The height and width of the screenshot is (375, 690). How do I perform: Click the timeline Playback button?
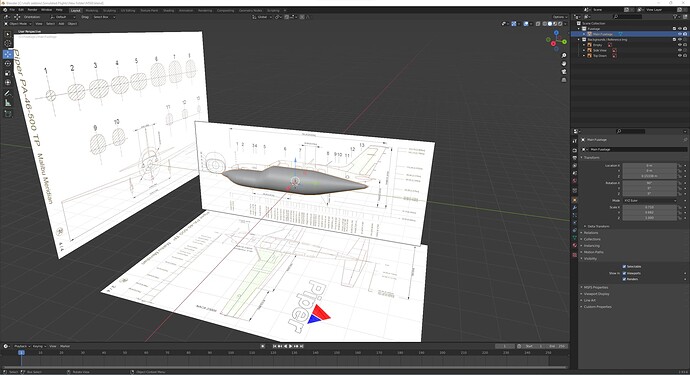coord(21,346)
